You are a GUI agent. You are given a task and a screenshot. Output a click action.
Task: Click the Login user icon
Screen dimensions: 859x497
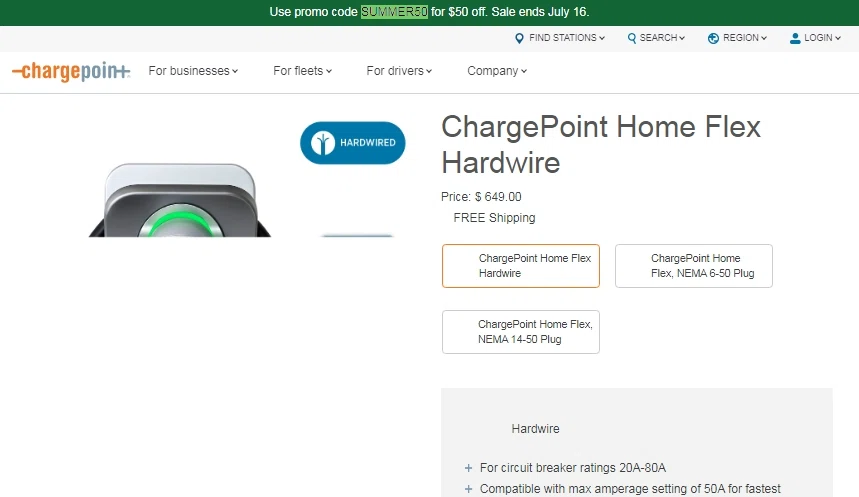(795, 38)
